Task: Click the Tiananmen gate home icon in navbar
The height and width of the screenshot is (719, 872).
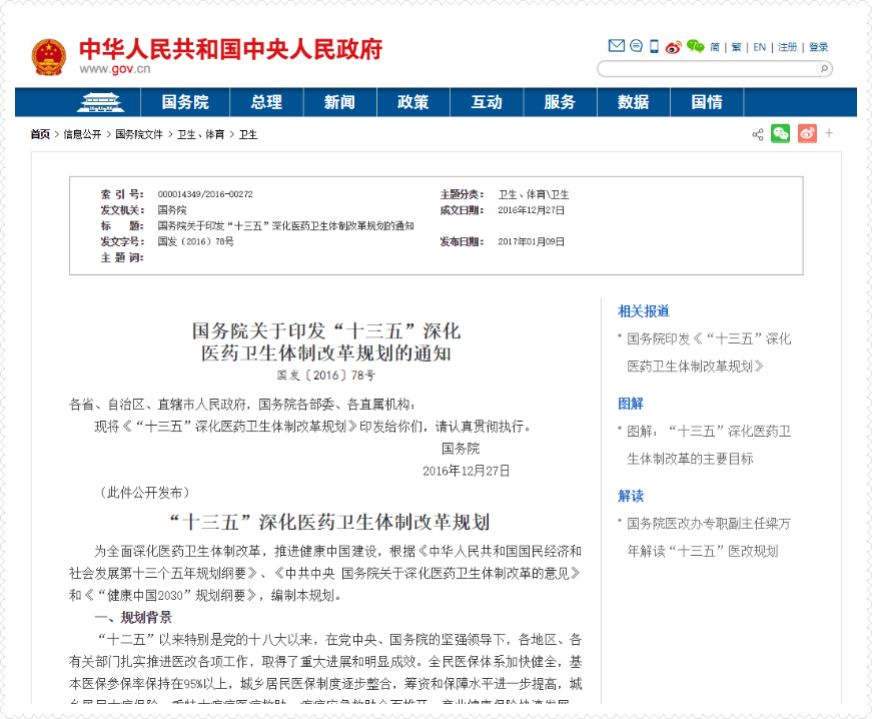Action: [99, 102]
